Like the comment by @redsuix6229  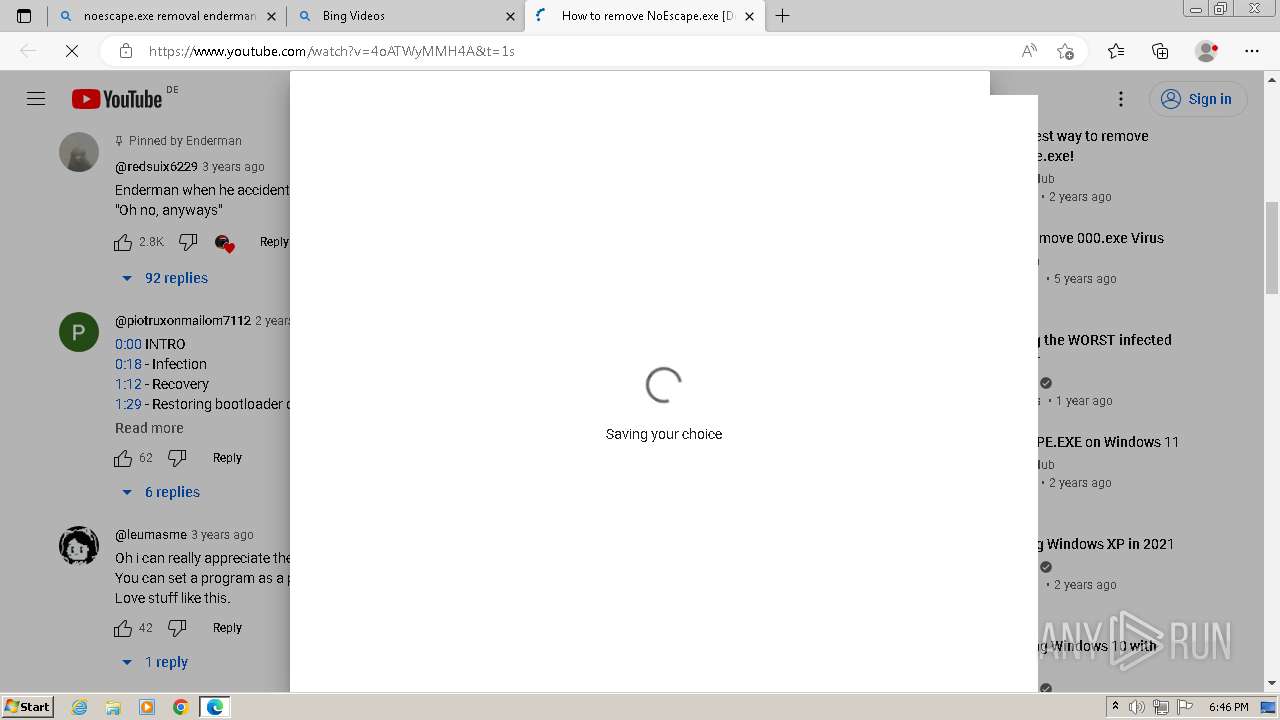click(x=123, y=242)
